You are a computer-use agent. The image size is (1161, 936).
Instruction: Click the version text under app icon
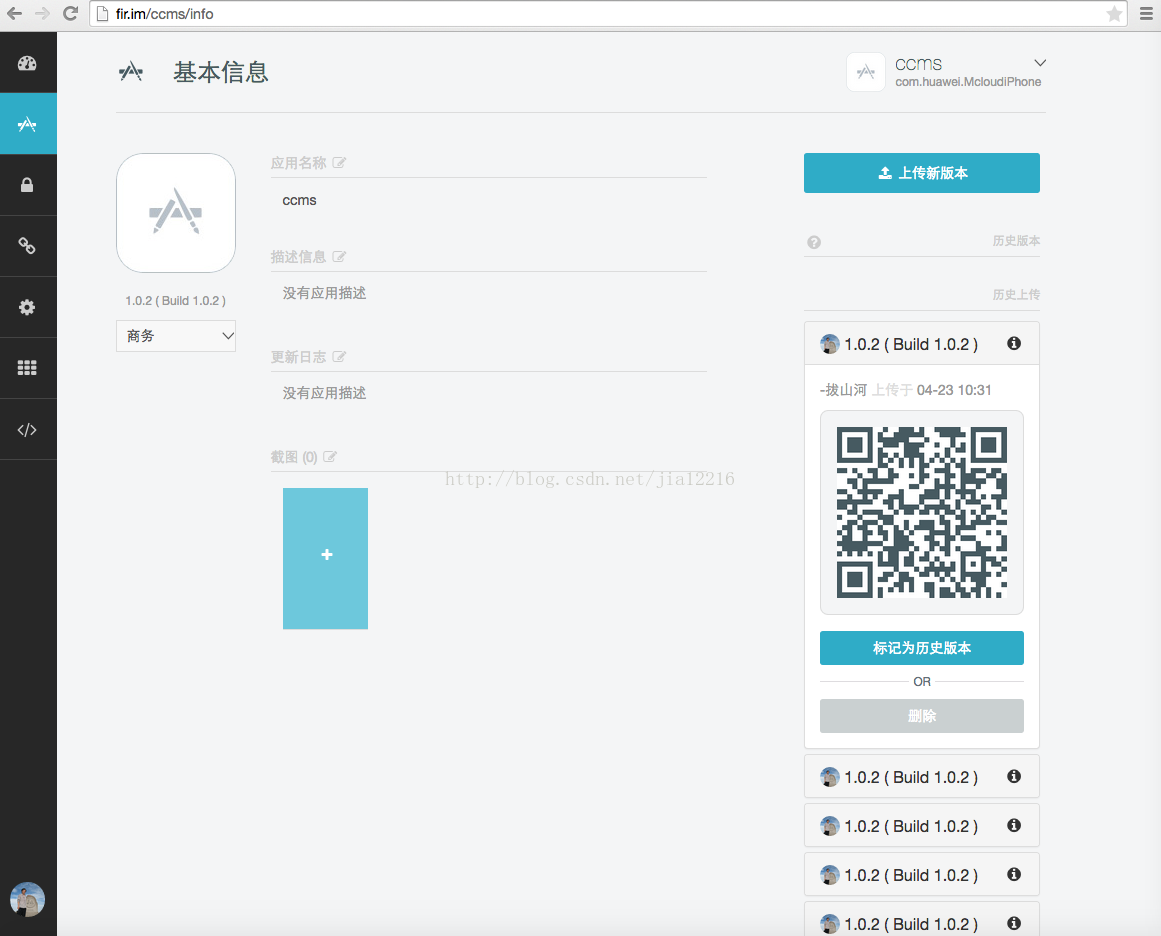(175, 301)
